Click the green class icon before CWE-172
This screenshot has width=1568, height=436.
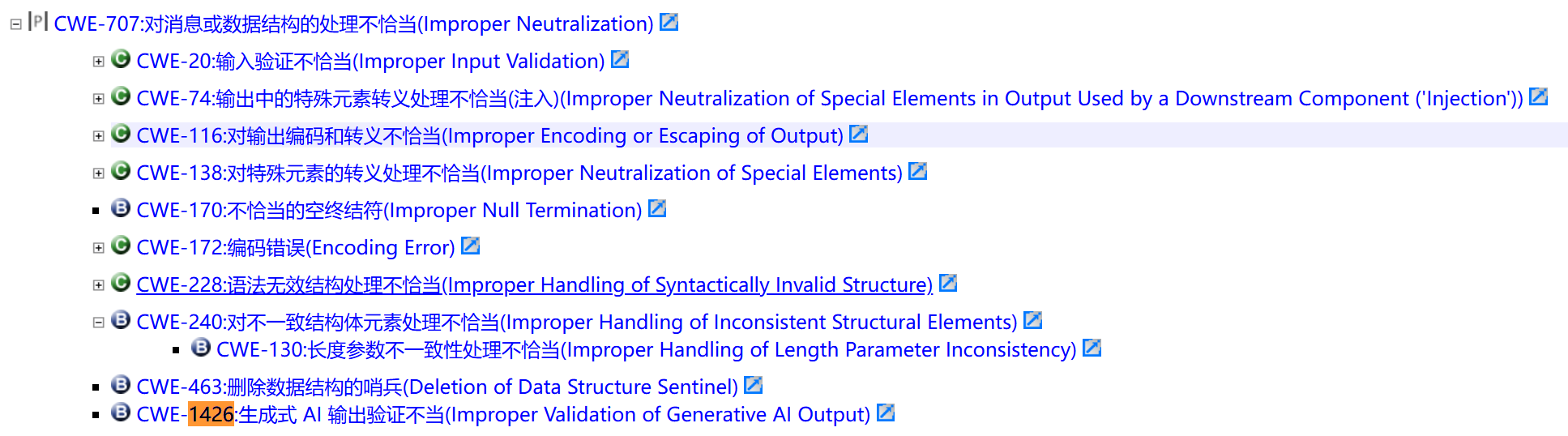coord(121,245)
